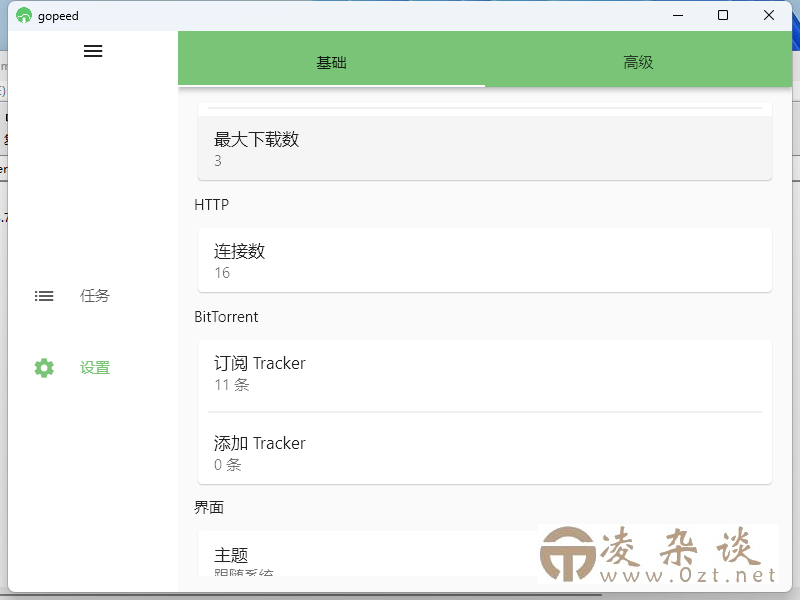Open the 添加 Tracker setting
800x600 pixels.
[x=485, y=453]
